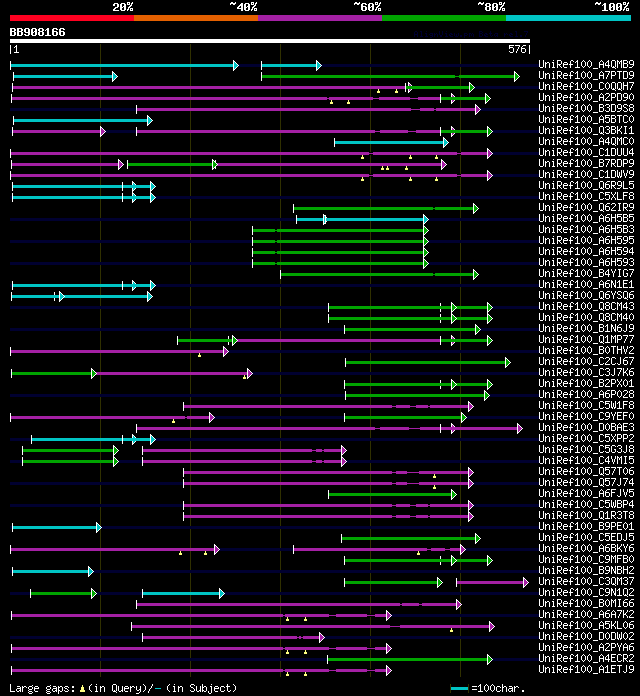Select the UniRef100_A6H594 label

586,251
